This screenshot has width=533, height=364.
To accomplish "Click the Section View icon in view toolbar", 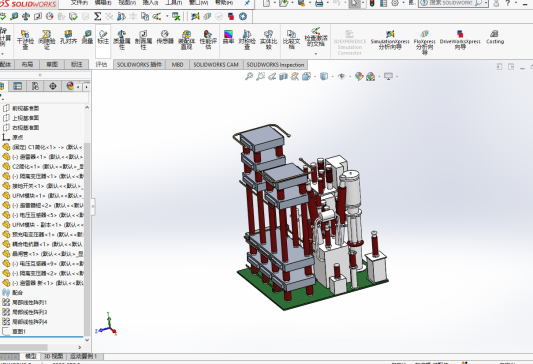I will [283, 76].
